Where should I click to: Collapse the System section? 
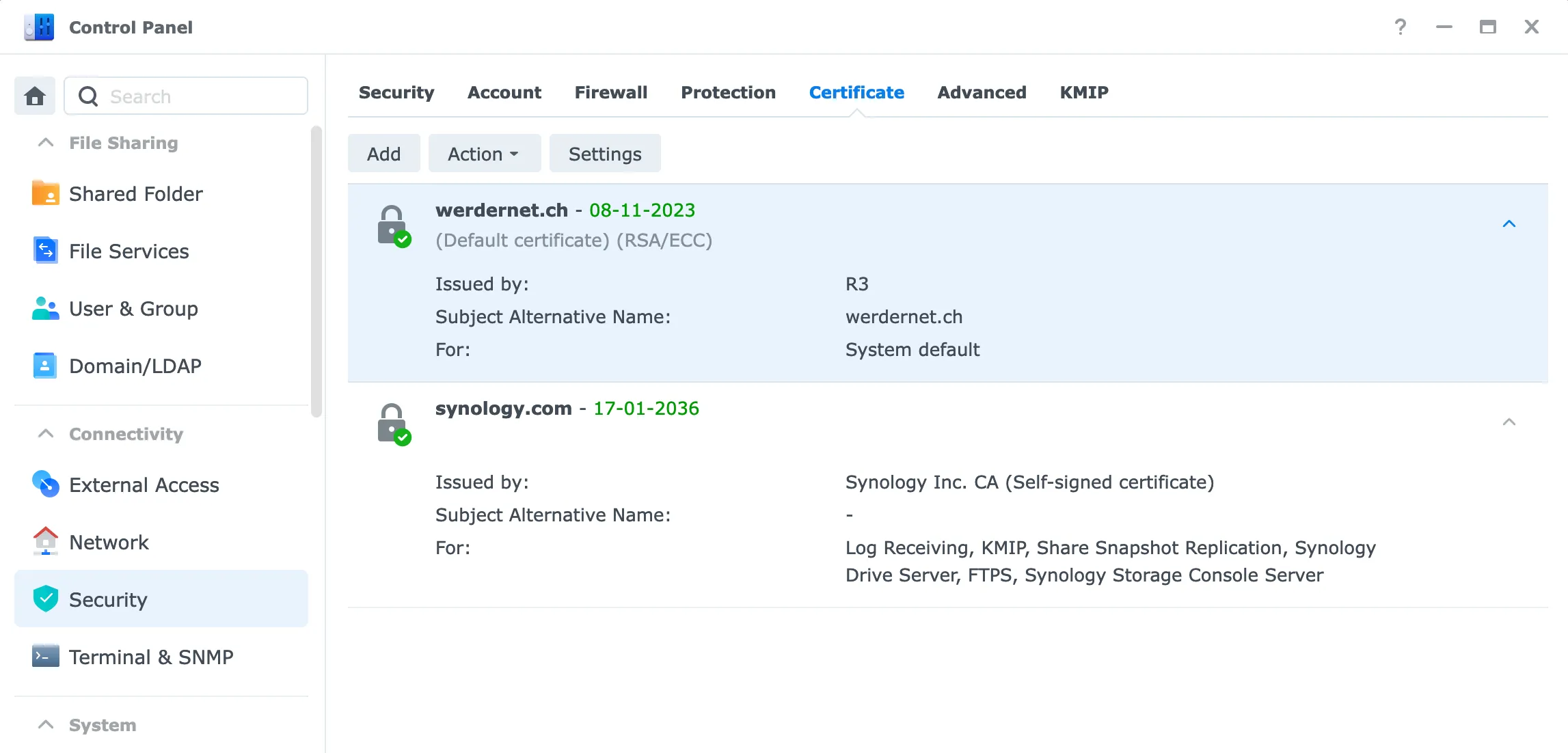click(46, 725)
